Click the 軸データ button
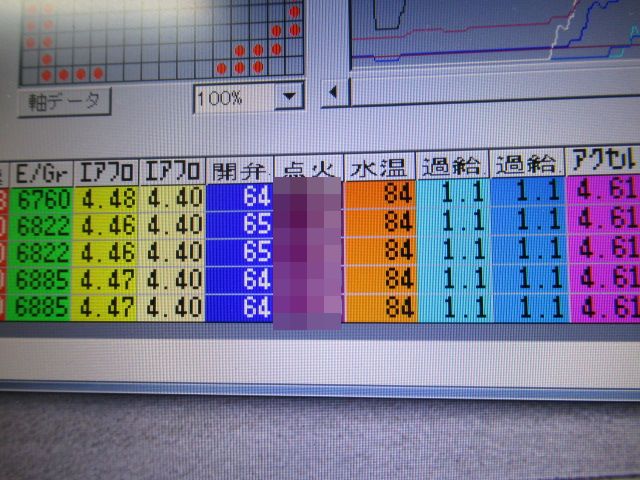This screenshot has width=640, height=480. pyautogui.click(x=64, y=101)
